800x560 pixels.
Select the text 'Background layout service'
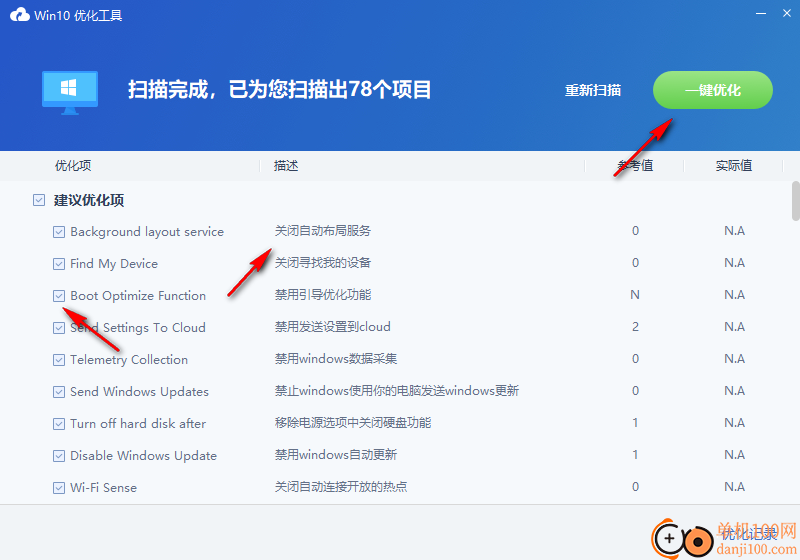coord(147,232)
